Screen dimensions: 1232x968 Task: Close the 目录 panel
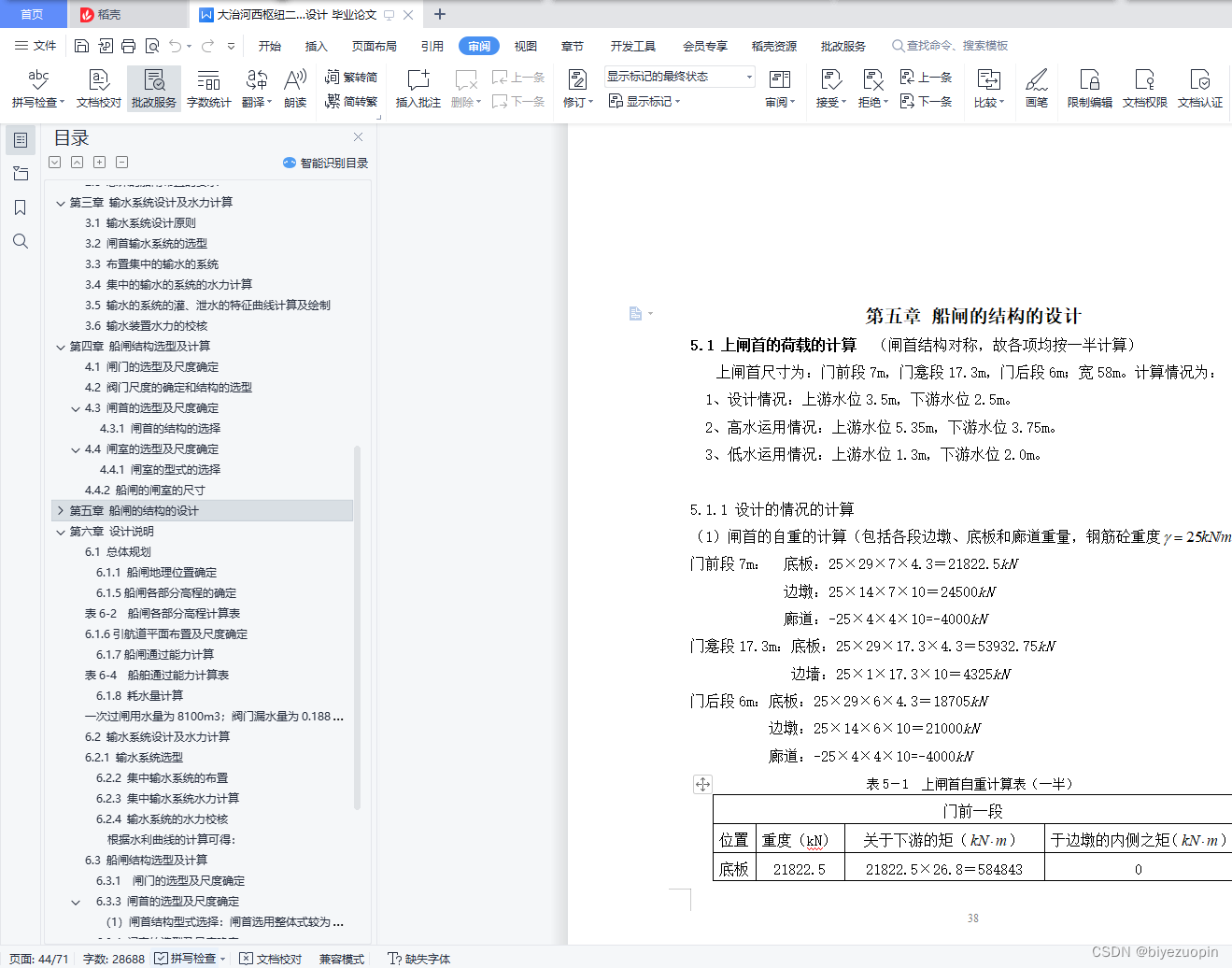tap(358, 137)
